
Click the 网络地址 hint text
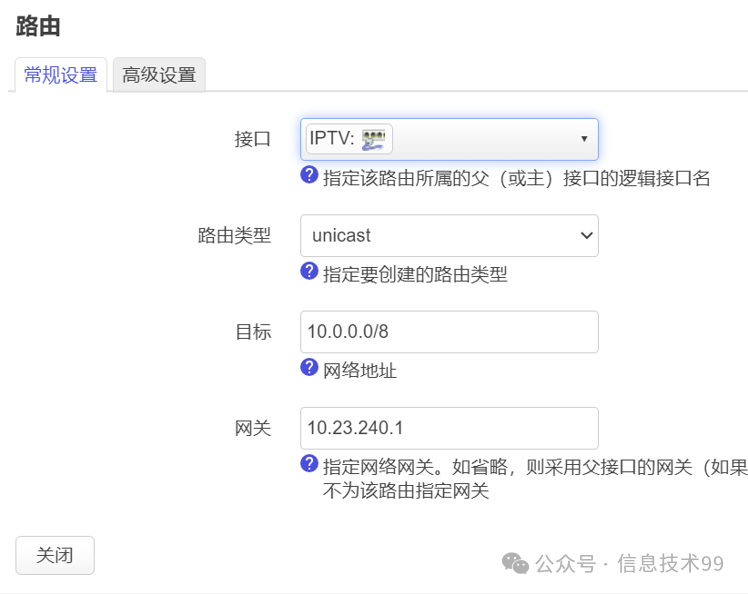tap(360, 370)
